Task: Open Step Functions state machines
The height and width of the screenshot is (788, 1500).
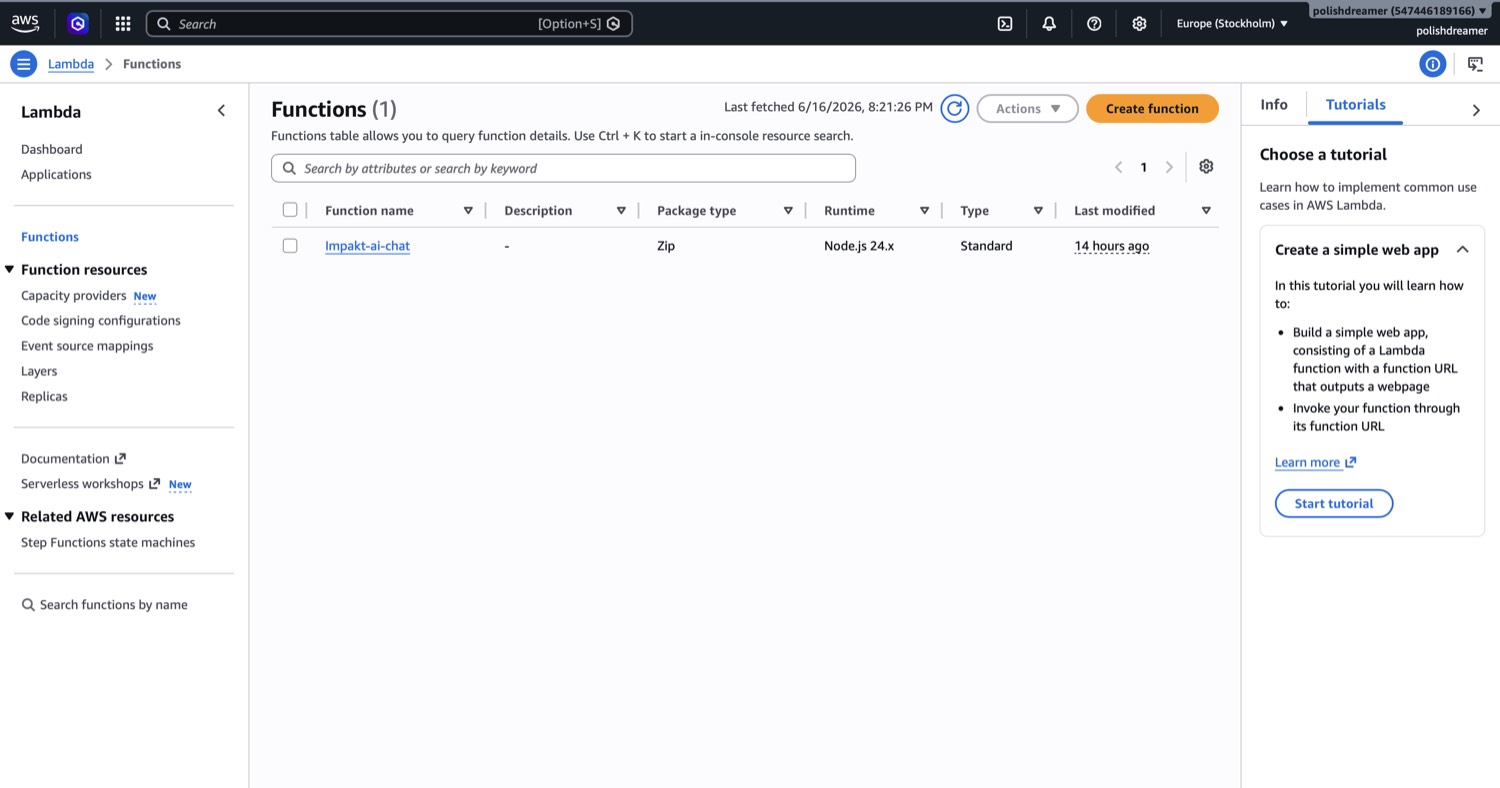Action: point(108,543)
